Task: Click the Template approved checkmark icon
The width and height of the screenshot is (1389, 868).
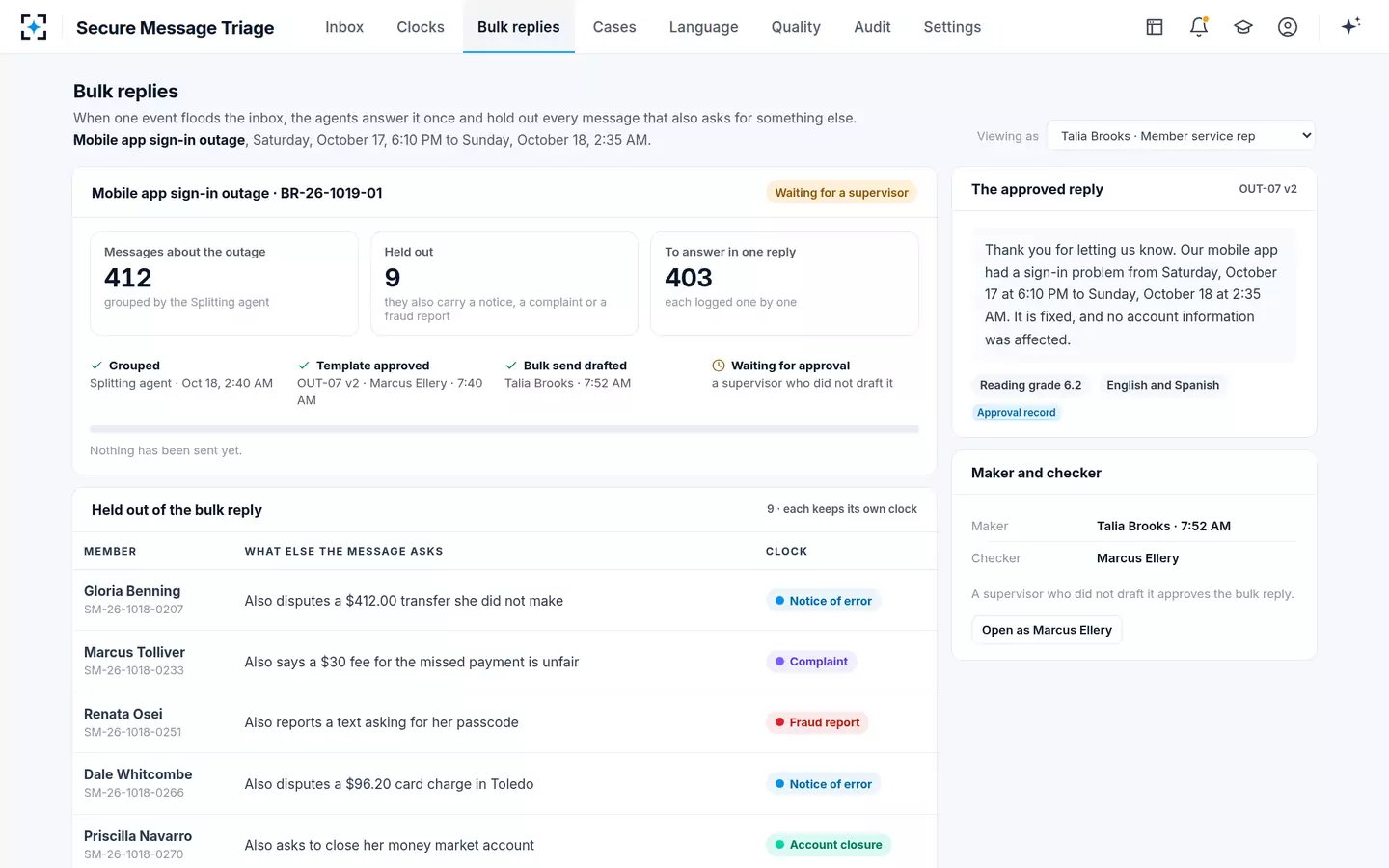Action: (x=304, y=366)
